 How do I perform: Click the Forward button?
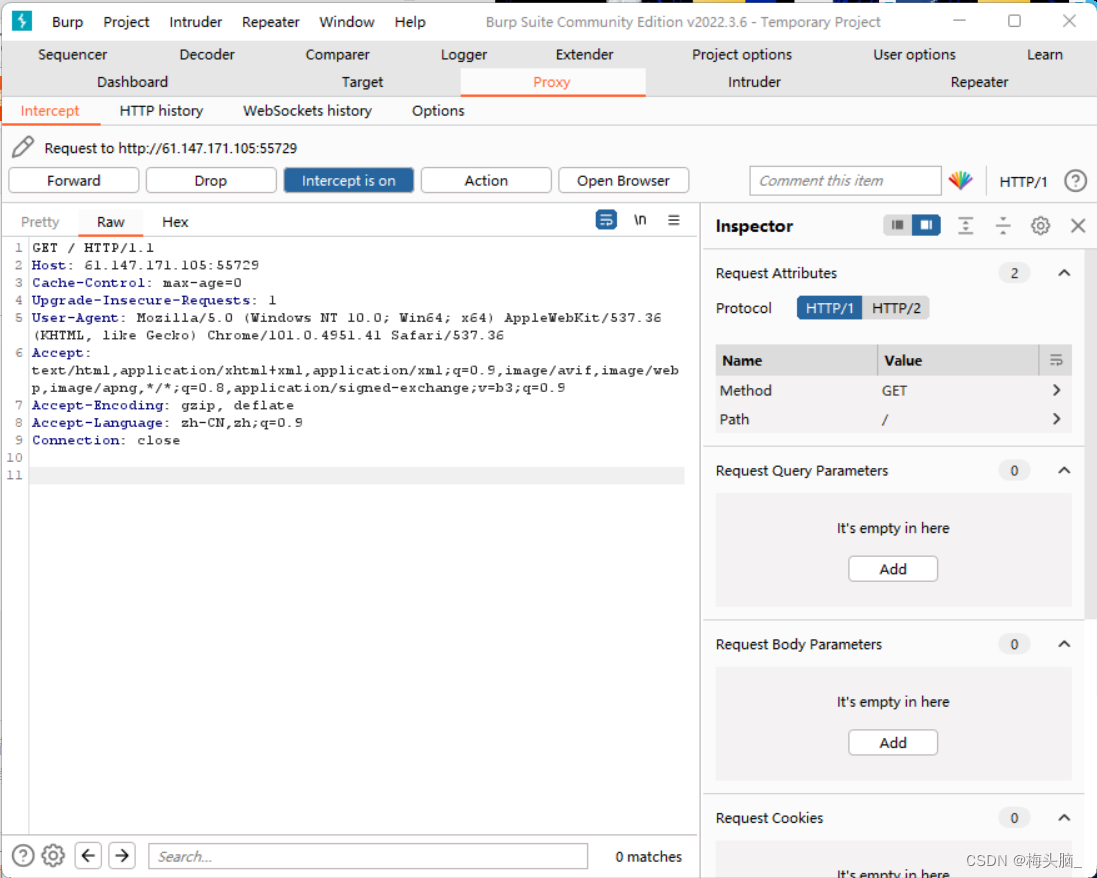(x=73, y=180)
